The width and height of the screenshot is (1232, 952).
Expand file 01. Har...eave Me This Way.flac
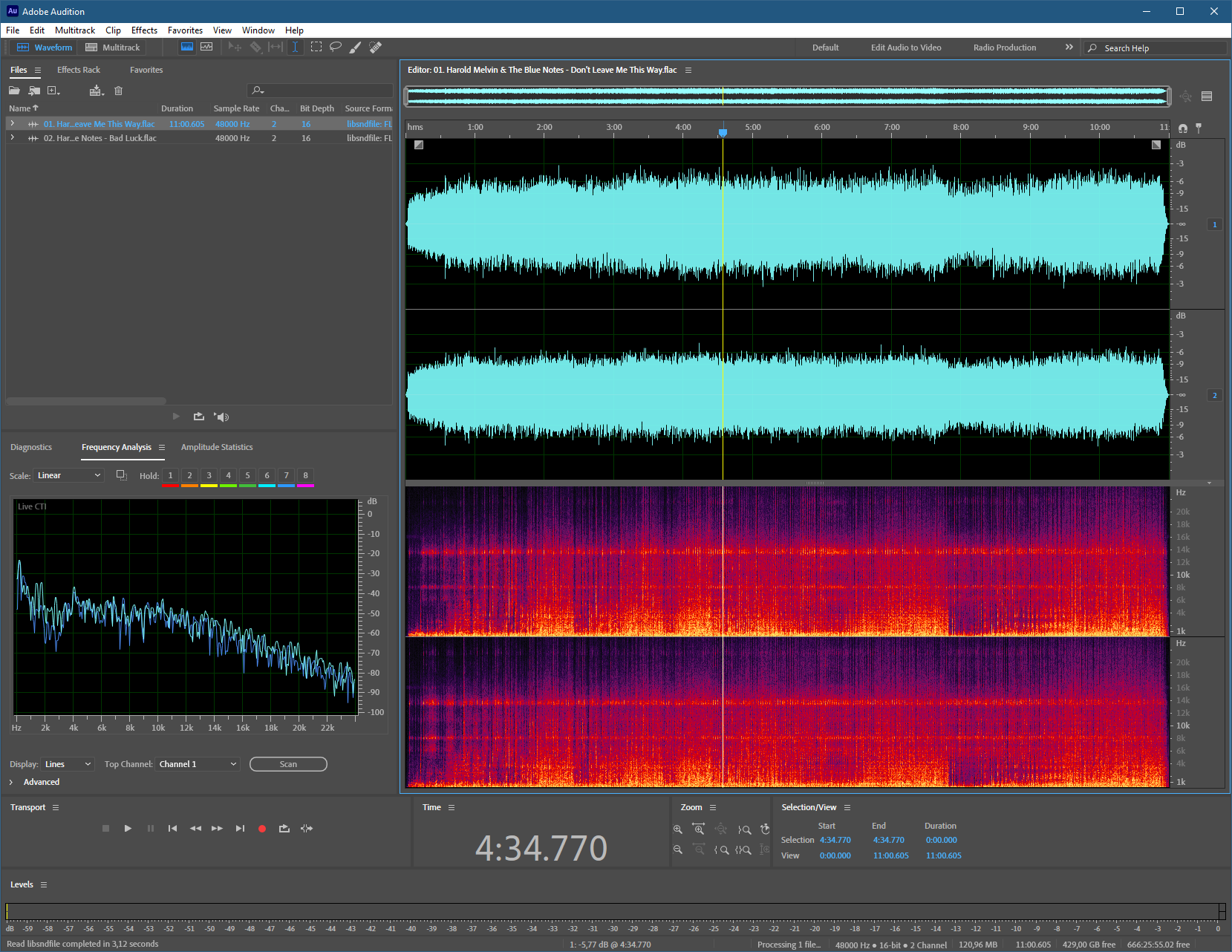click(13, 123)
